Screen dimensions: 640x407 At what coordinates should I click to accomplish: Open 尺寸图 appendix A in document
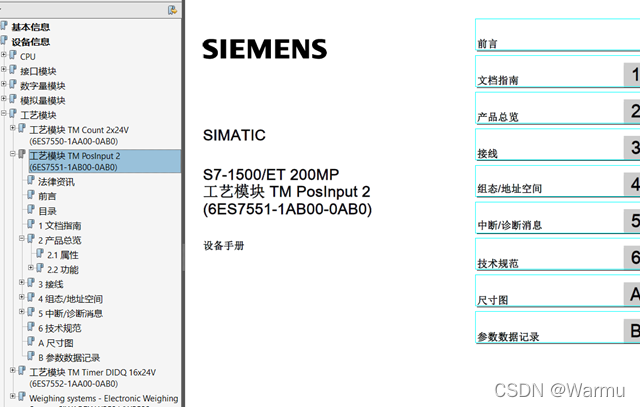pyautogui.click(x=558, y=291)
